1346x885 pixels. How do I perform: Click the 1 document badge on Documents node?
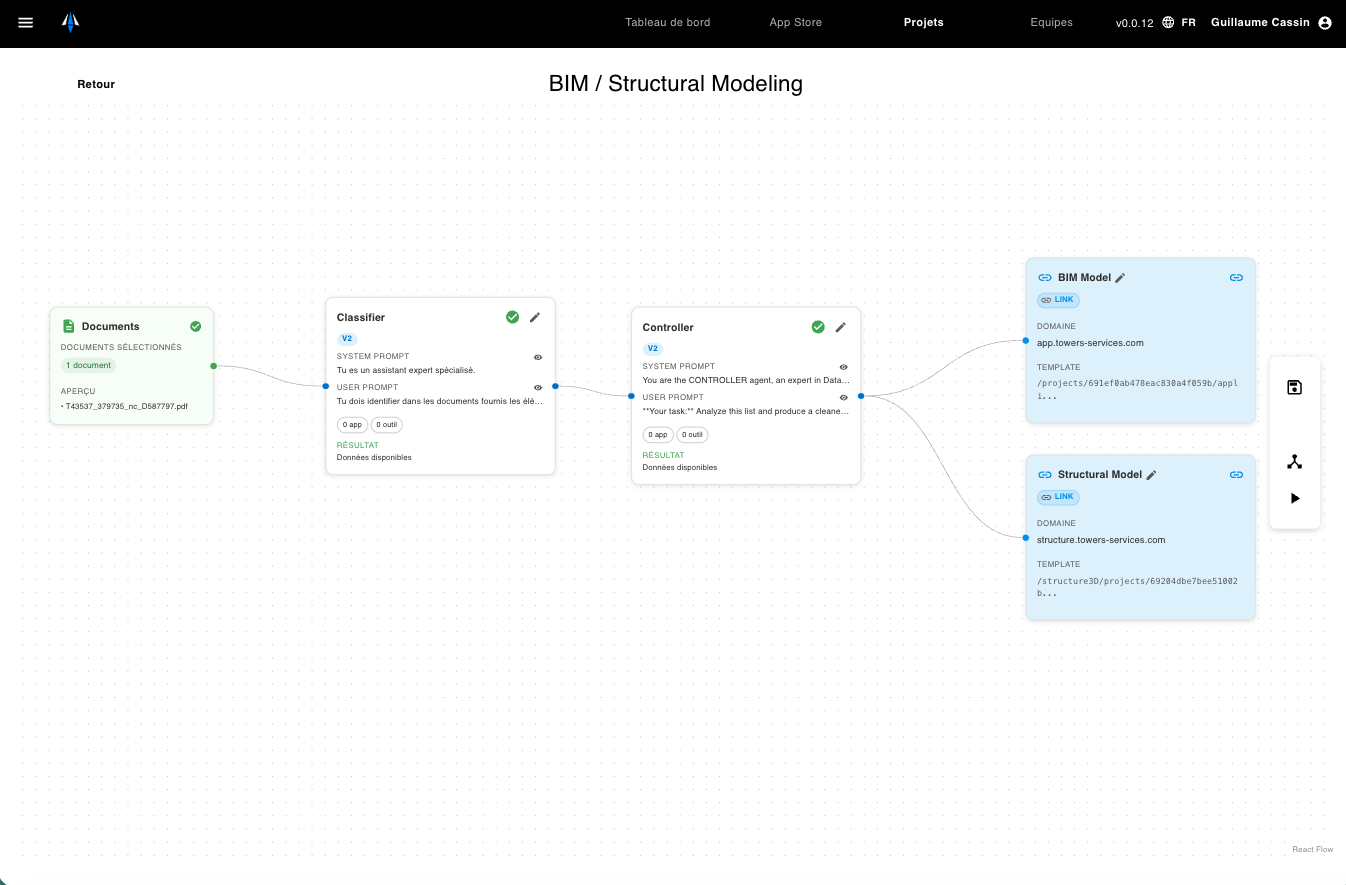[x=88, y=365]
